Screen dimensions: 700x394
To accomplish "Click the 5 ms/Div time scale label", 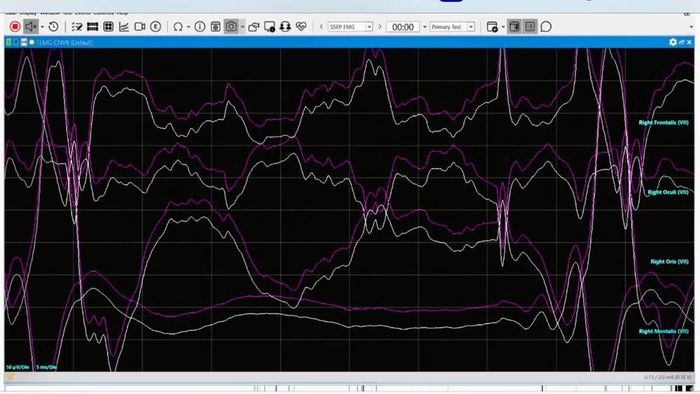I will pyautogui.click(x=46, y=367).
